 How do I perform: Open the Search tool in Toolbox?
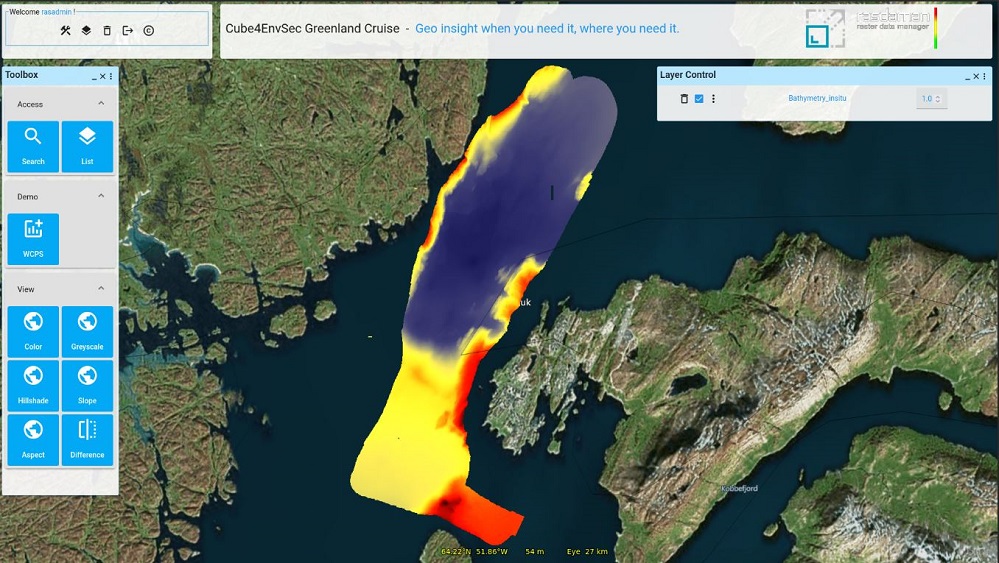click(x=33, y=146)
